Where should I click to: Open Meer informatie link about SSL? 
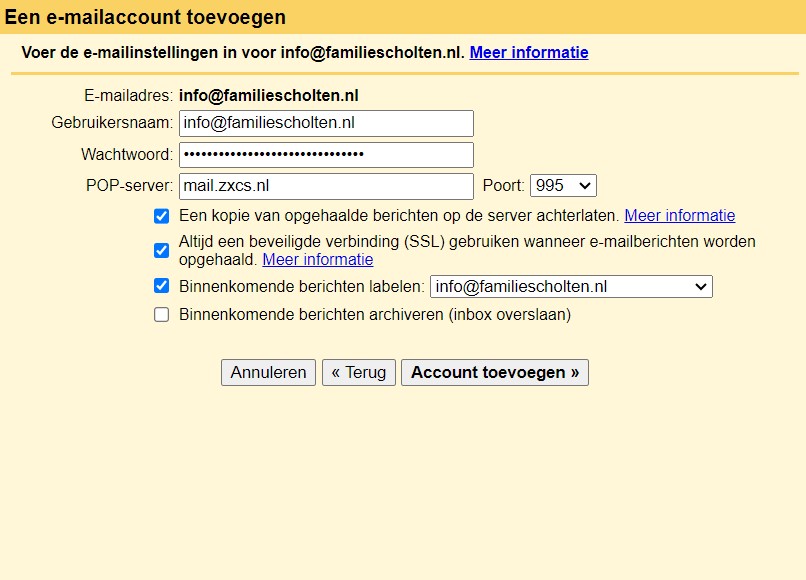[x=318, y=260]
